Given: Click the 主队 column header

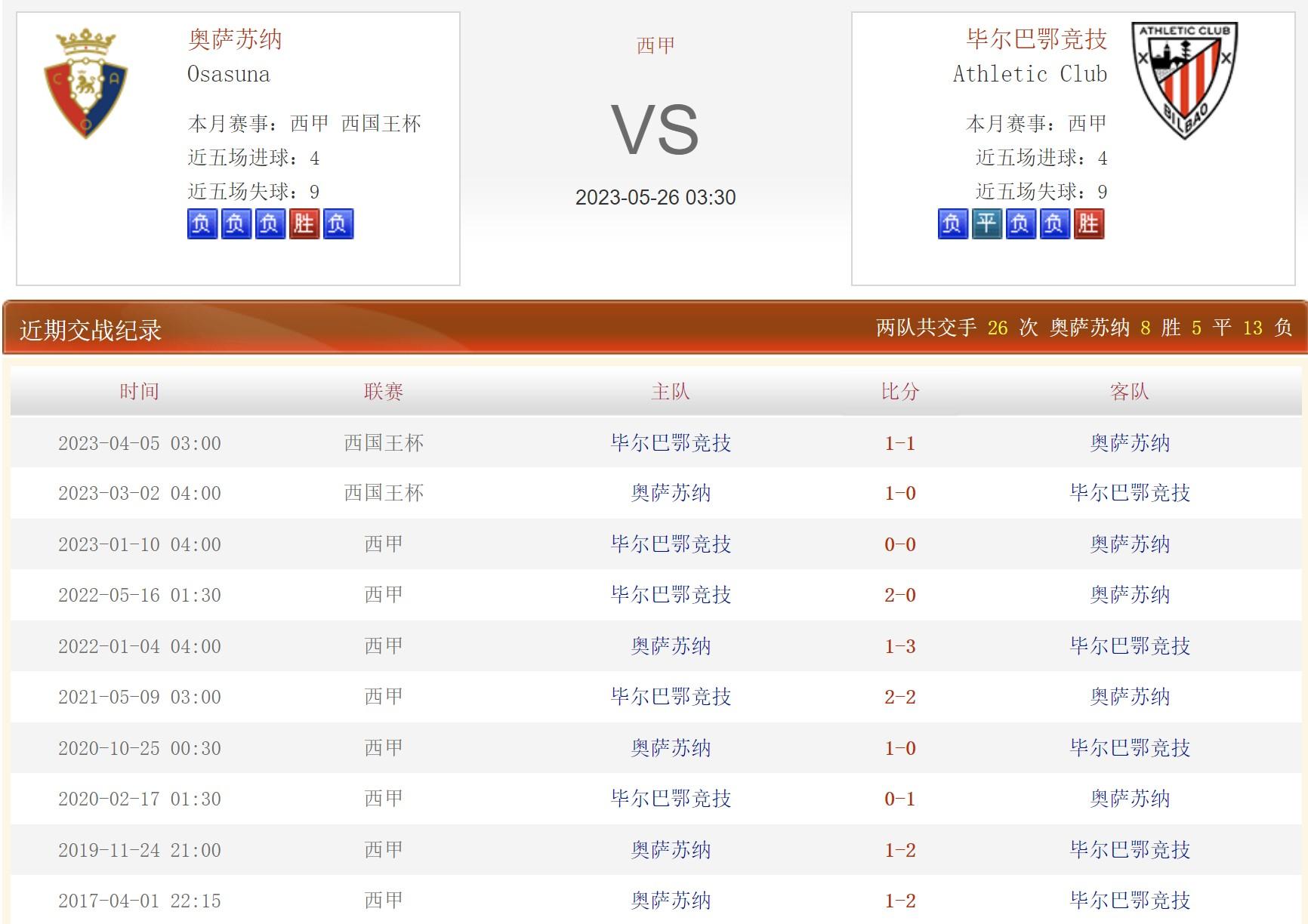Looking at the screenshot, I should tap(671, 391).
